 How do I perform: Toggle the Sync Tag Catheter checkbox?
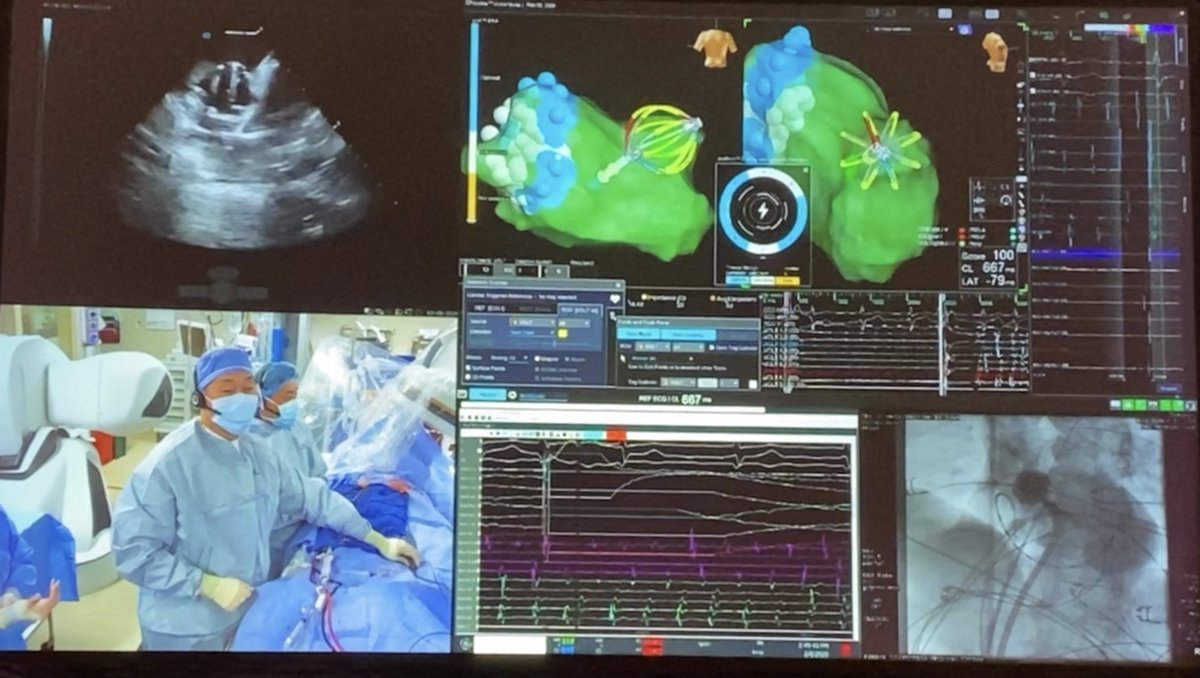click(x=711, y=348)
